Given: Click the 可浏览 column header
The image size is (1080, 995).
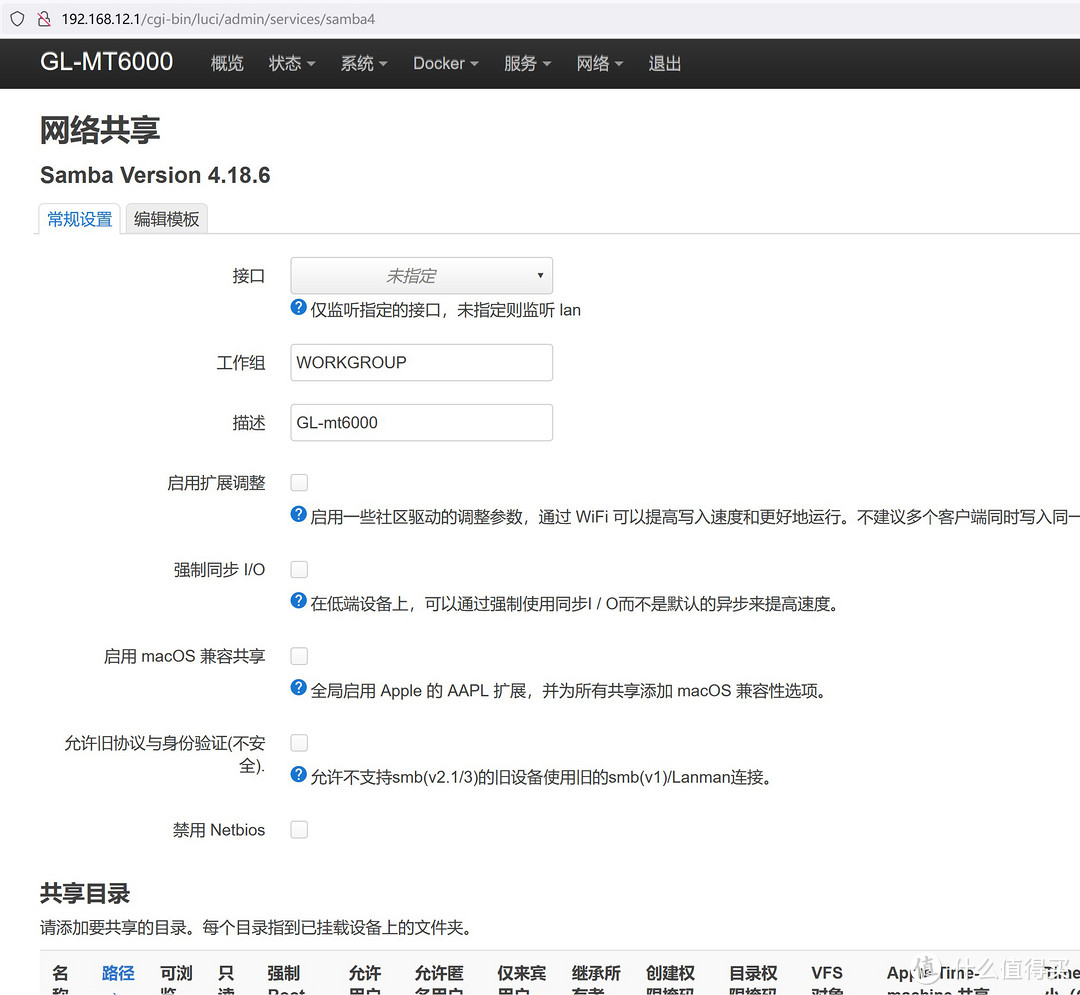Looking at the screenshot, I should 176,979.
